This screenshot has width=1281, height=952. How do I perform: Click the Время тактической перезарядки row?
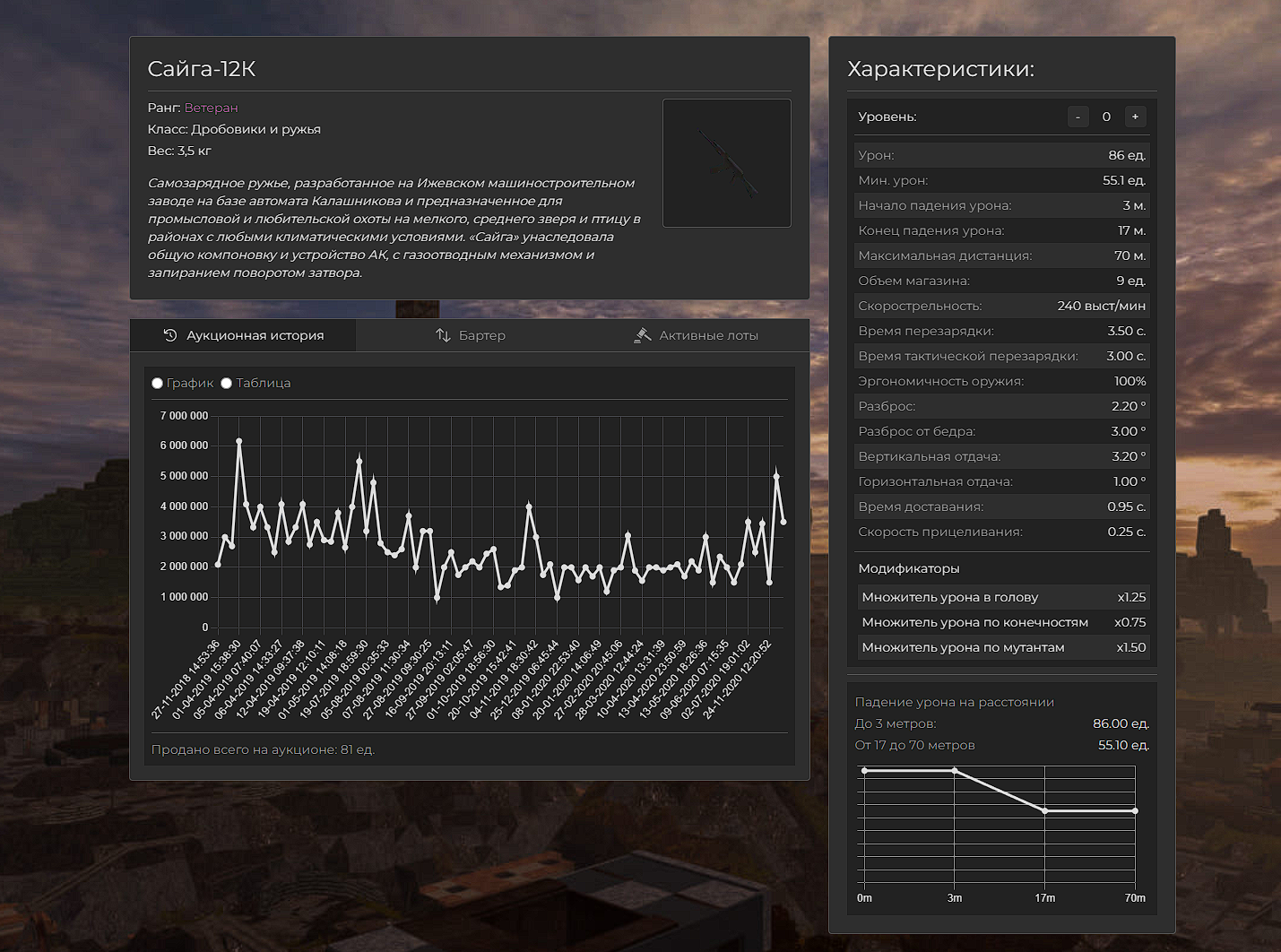(1002, 356)
